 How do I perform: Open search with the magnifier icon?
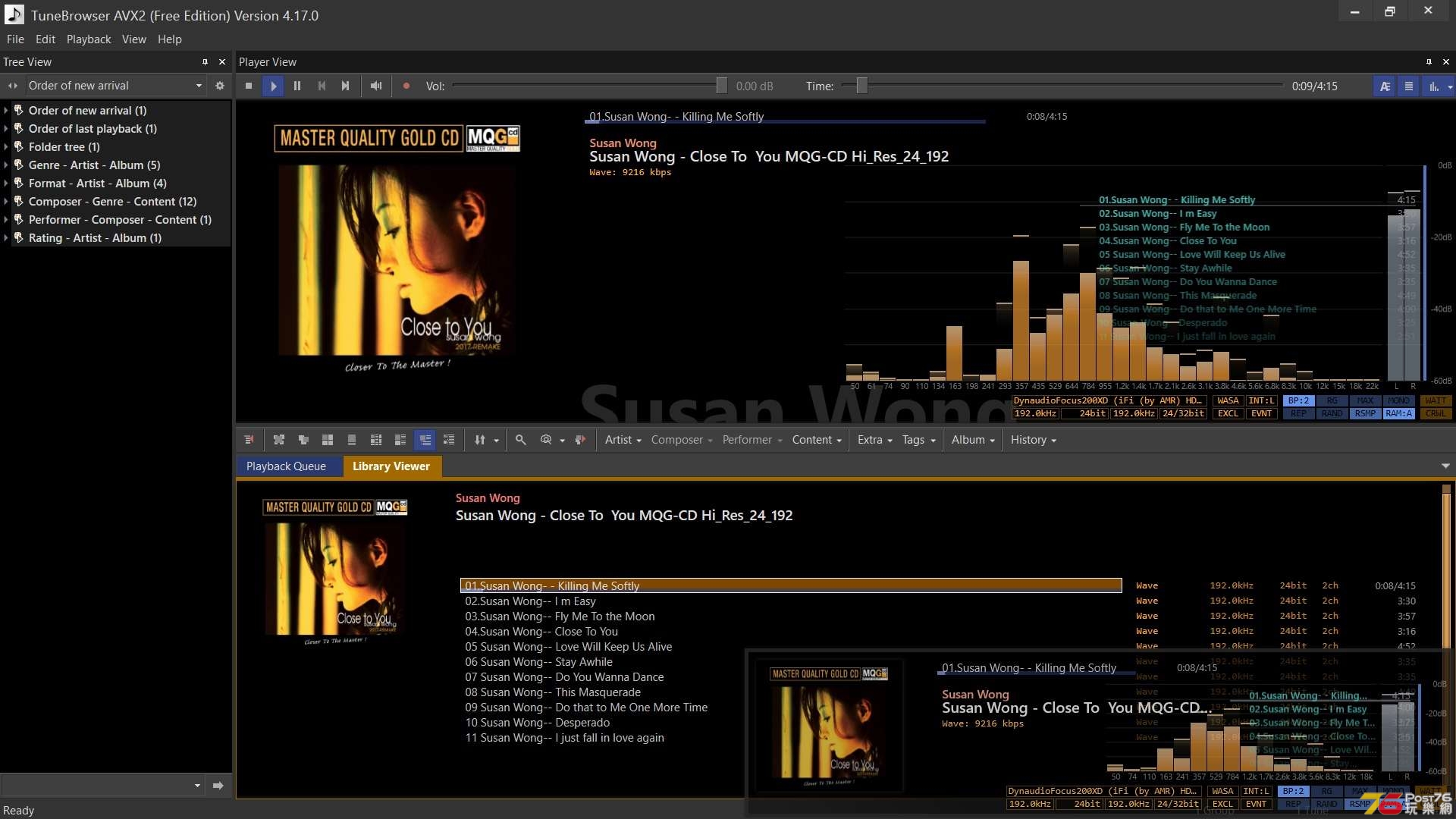521,440
